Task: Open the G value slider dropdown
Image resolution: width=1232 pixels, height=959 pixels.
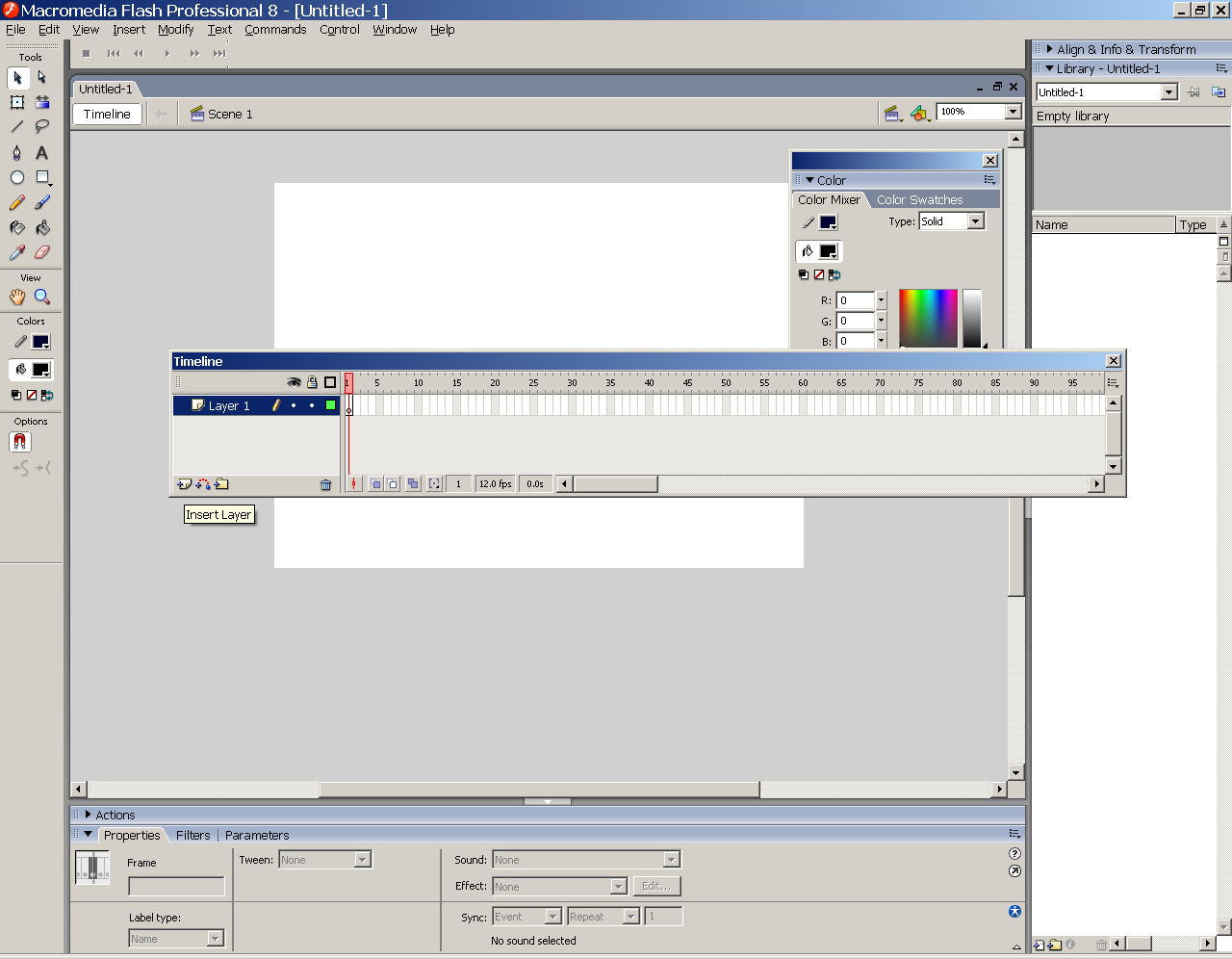Action: [x=881, y=321]
